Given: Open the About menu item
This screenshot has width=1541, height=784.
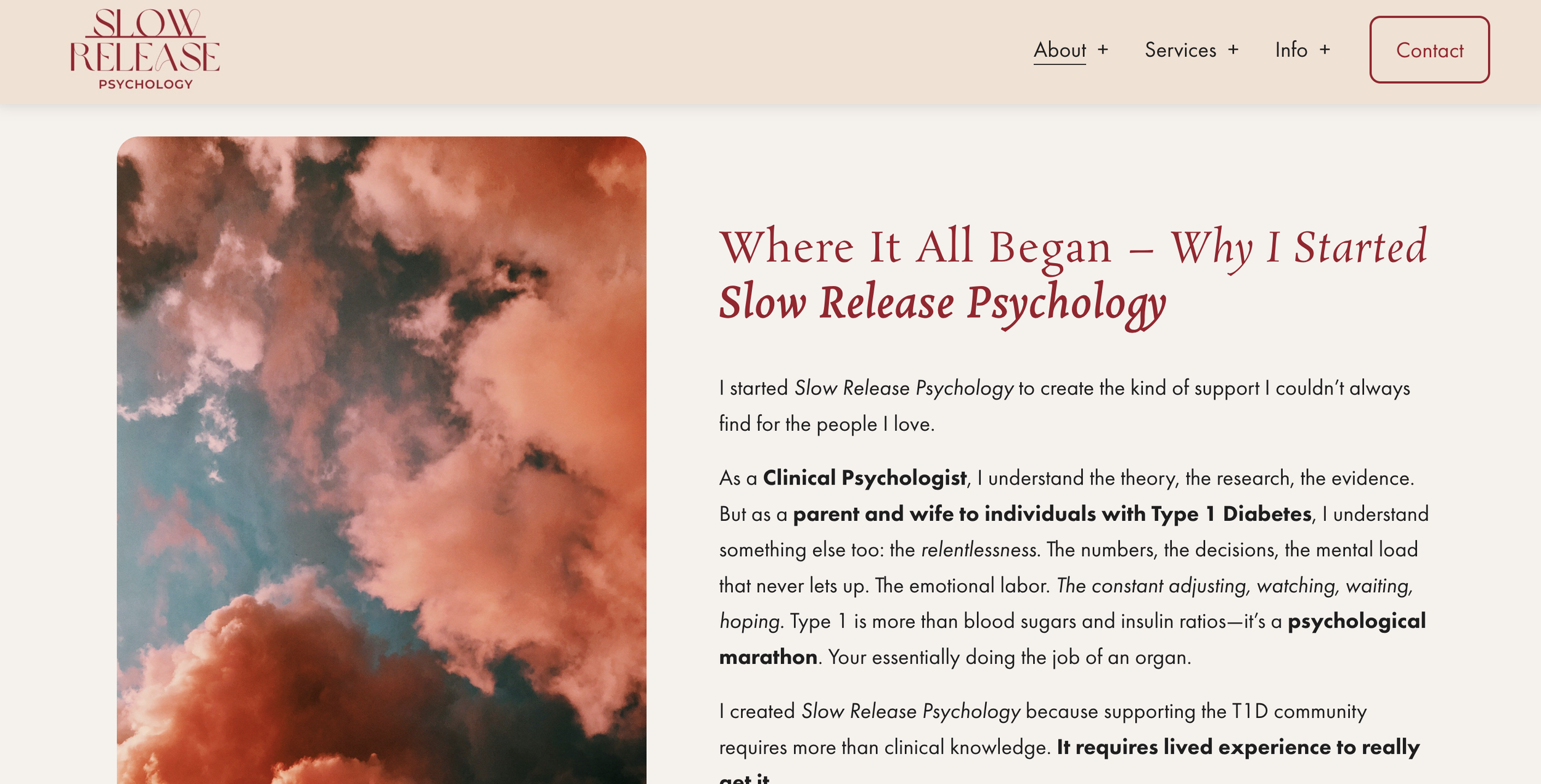Looking at the screenshot, I should pyautogui.click(x=1060, y=50).
